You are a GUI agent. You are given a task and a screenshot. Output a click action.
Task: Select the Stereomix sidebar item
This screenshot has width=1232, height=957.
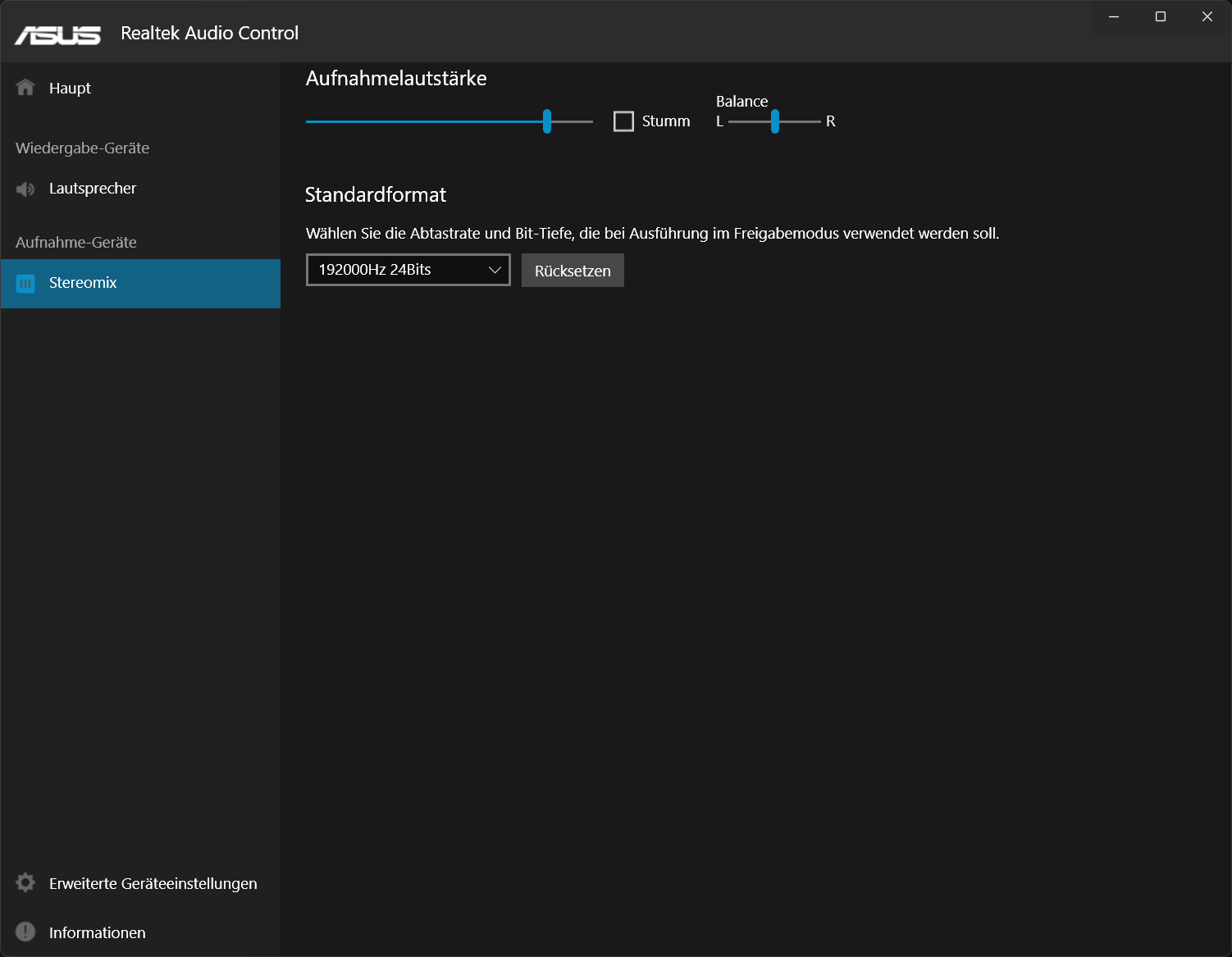140,284
